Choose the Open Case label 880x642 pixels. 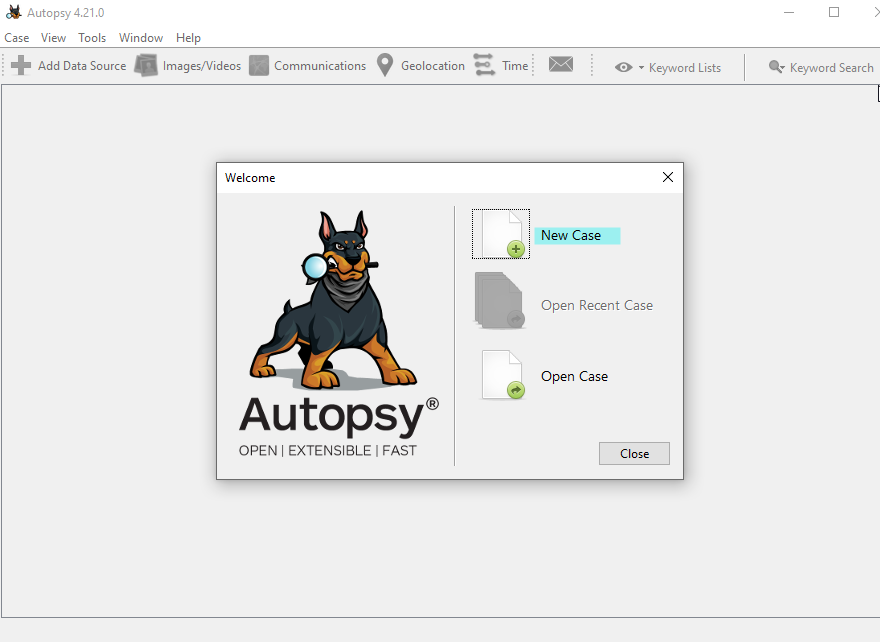(x=574, y=377)
